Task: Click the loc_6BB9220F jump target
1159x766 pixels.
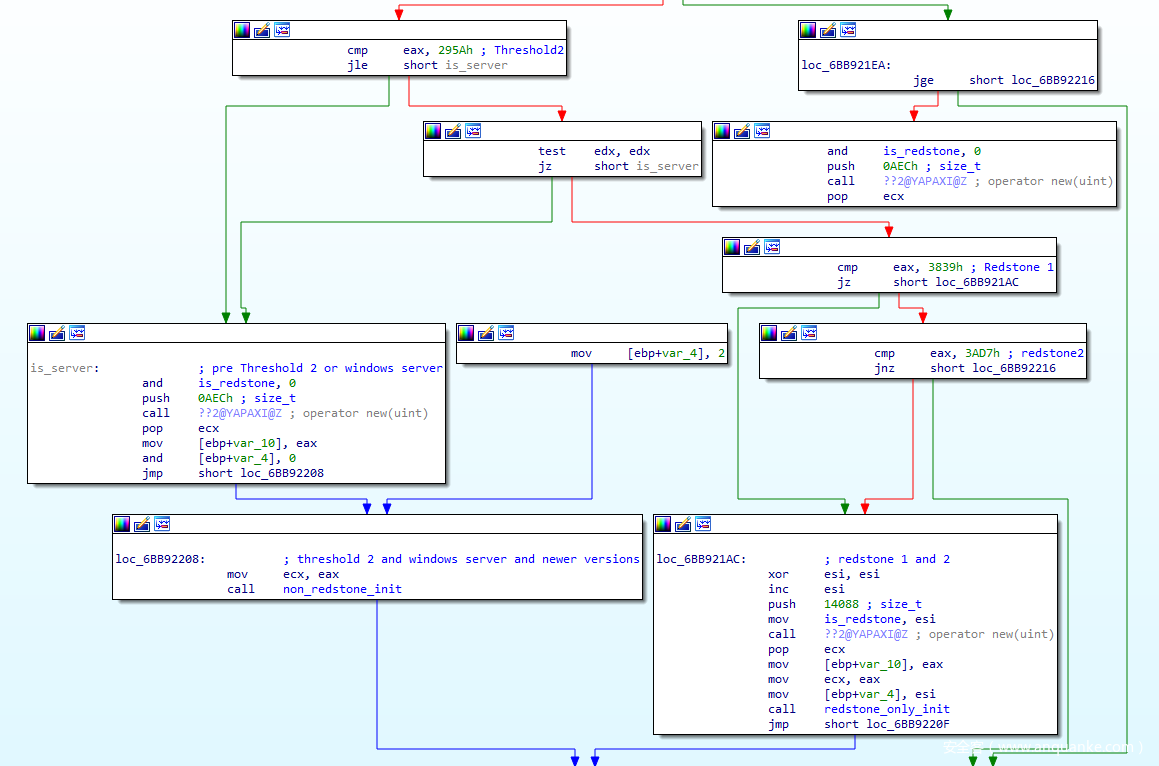Action: pos(908,724)
